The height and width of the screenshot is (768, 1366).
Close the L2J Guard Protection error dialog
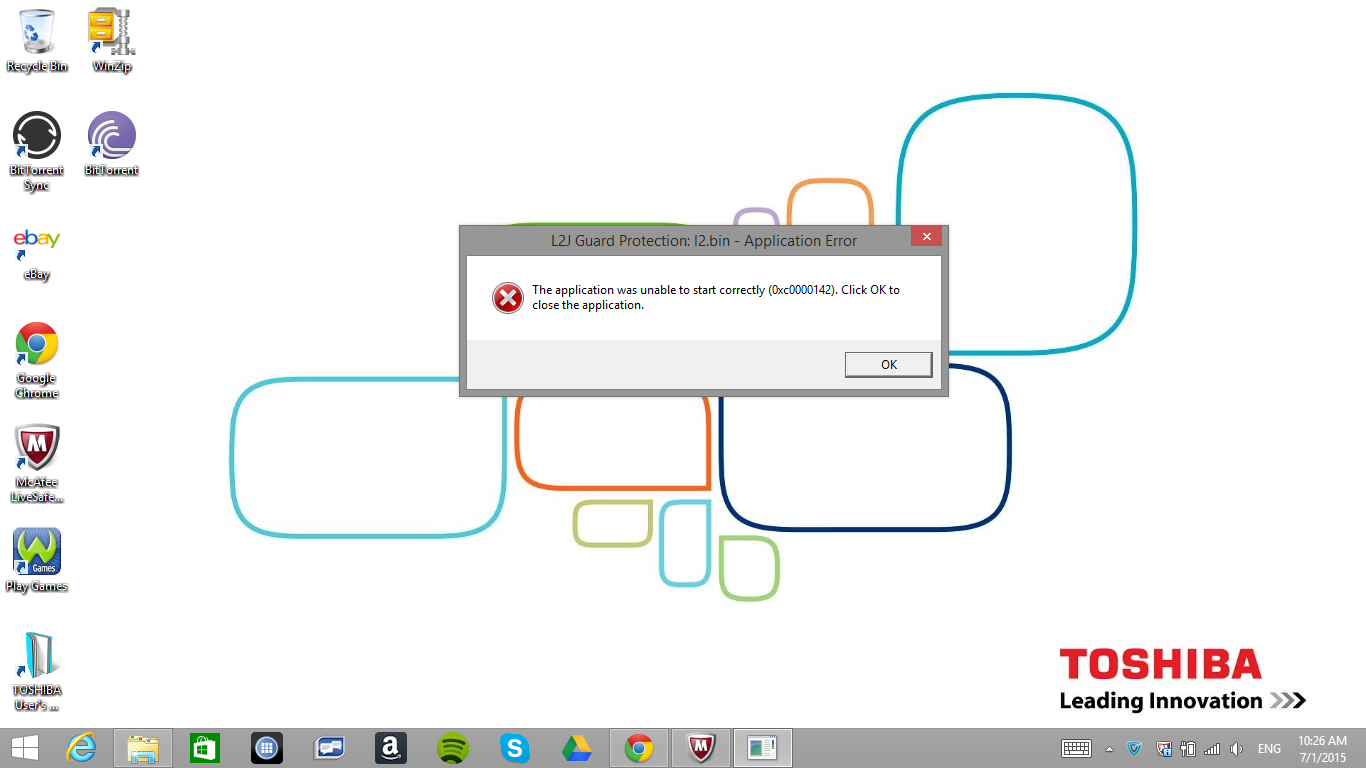pos(926,237)
